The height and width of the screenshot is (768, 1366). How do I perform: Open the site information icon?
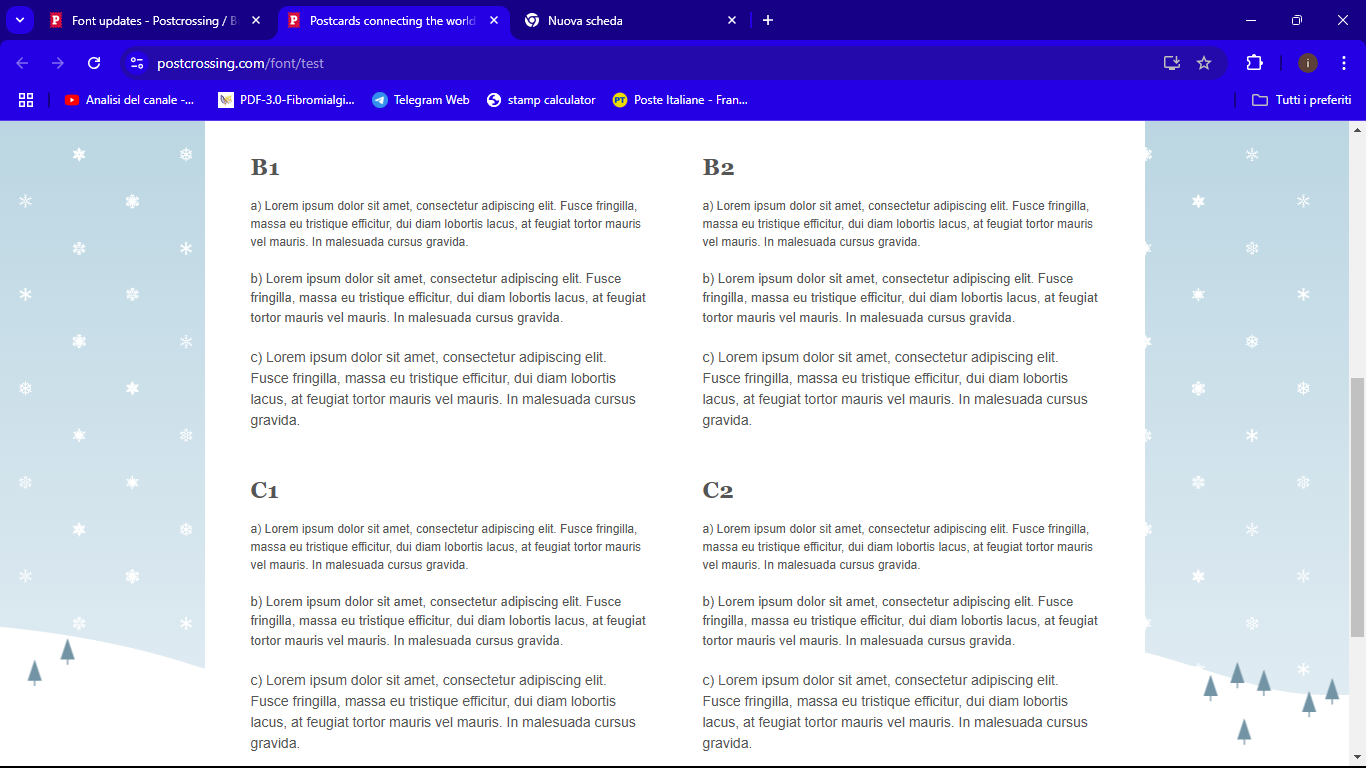[x=137, y=63]
